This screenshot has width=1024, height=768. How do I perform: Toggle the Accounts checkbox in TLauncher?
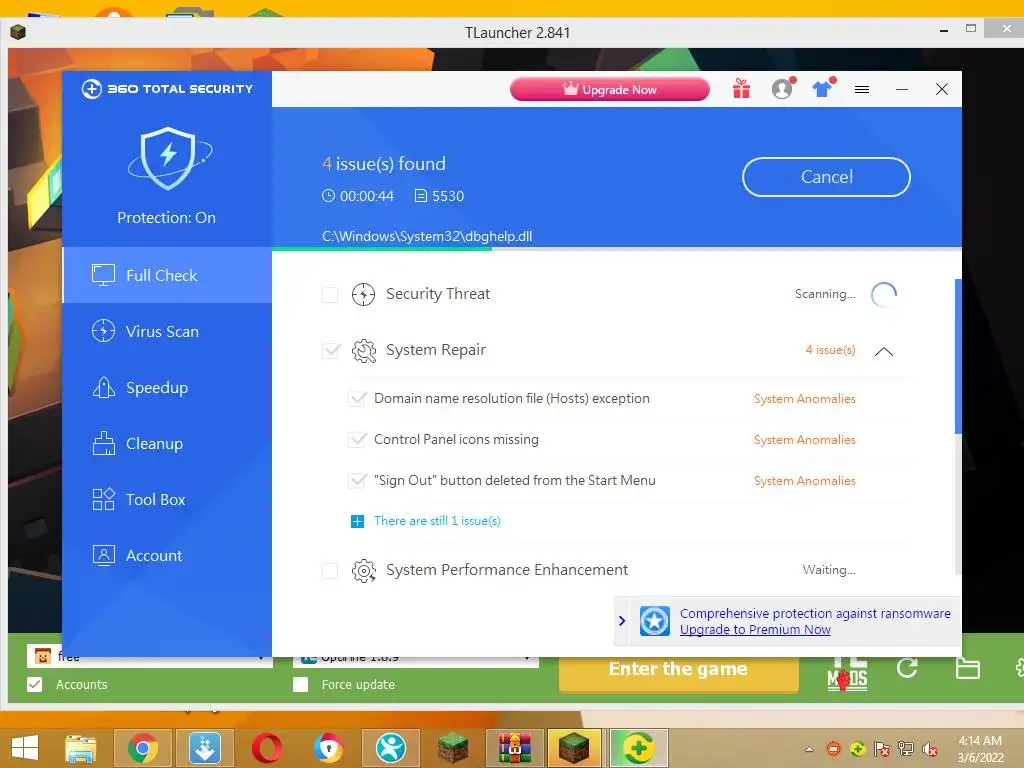pos(35,684)
